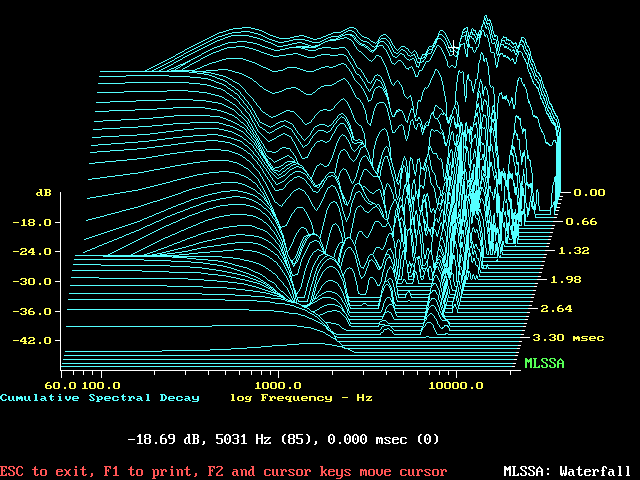The height and width of the screenshot is (480, 640).
Task: Click the 3.30 msec time label
Action: [568, 338]
